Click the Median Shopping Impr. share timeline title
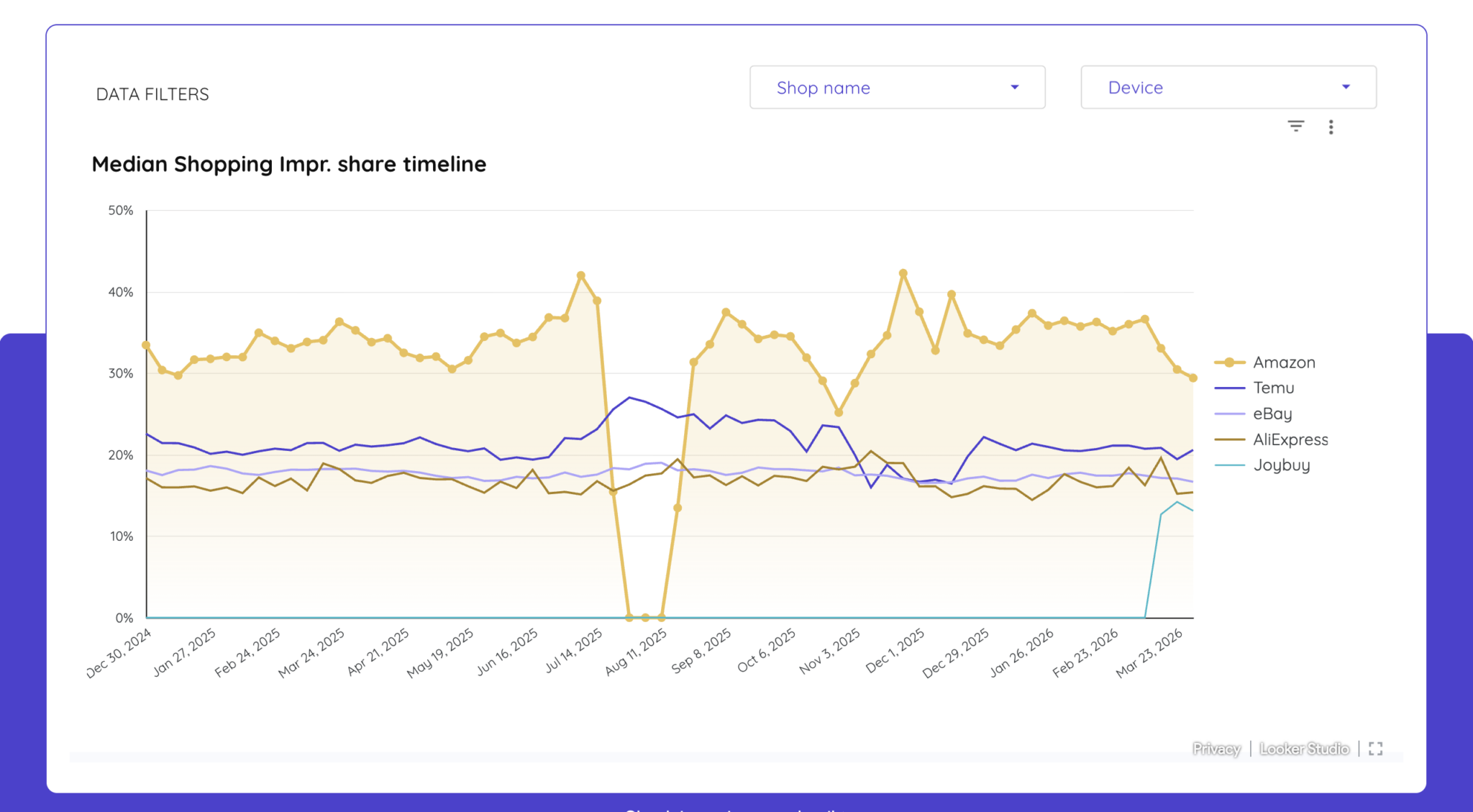Viewport: 1473px width, 812px height. pos(288,164)
